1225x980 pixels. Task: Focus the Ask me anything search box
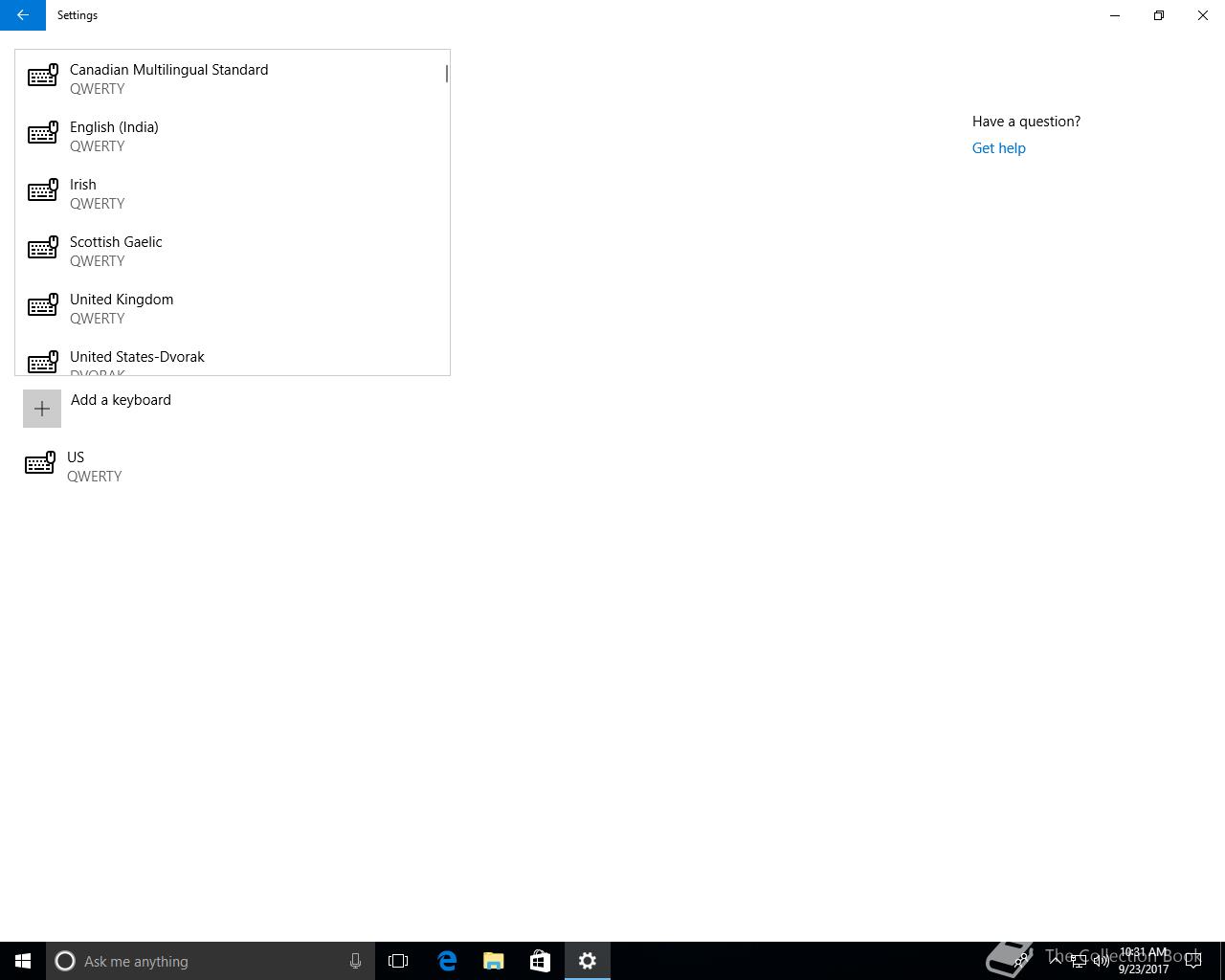coord(211,961)
